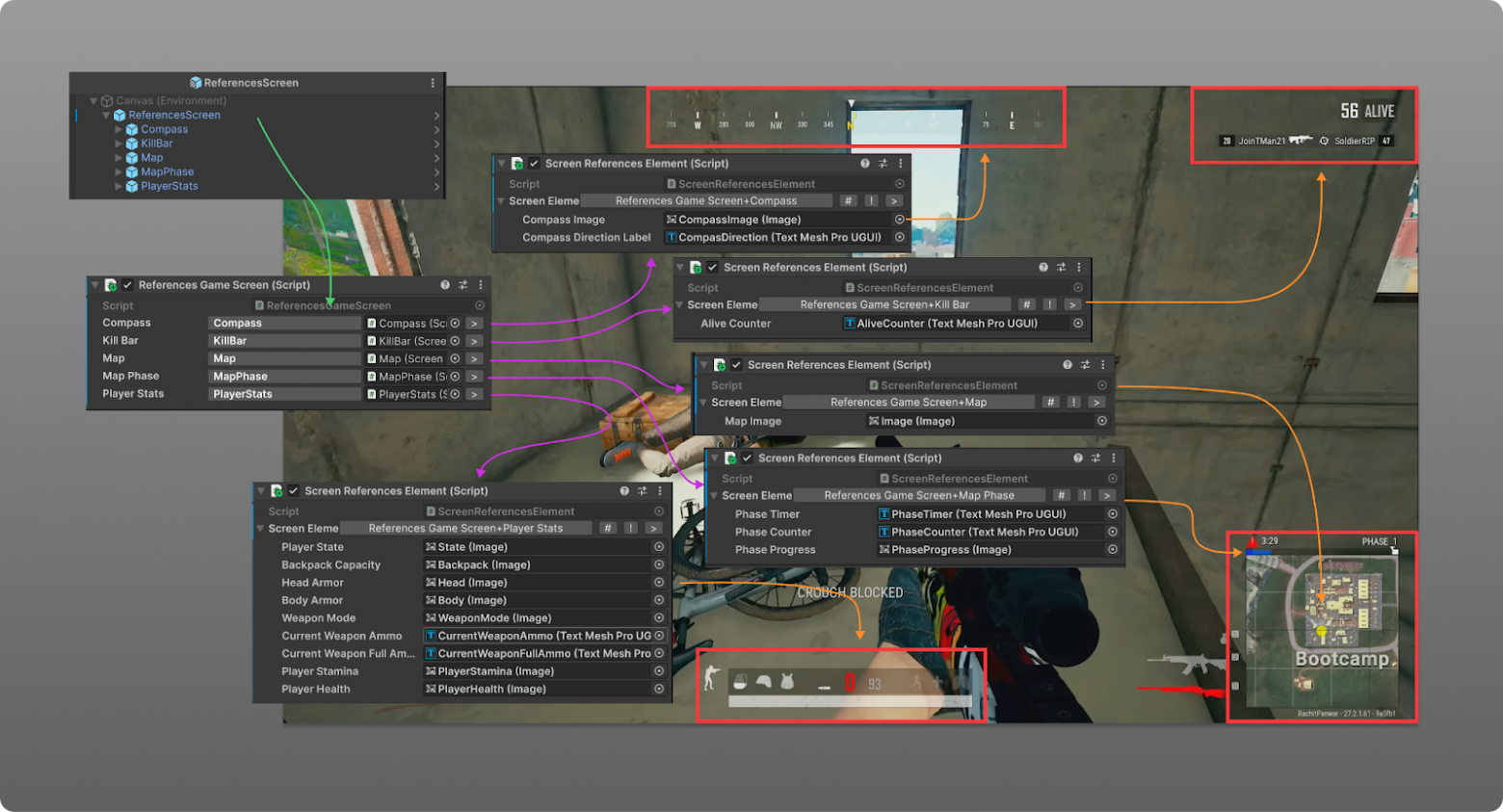The image size is (1503, 812).
Task: Open object picker for AliveCounter field
Action: click(x=1078, y=324)
